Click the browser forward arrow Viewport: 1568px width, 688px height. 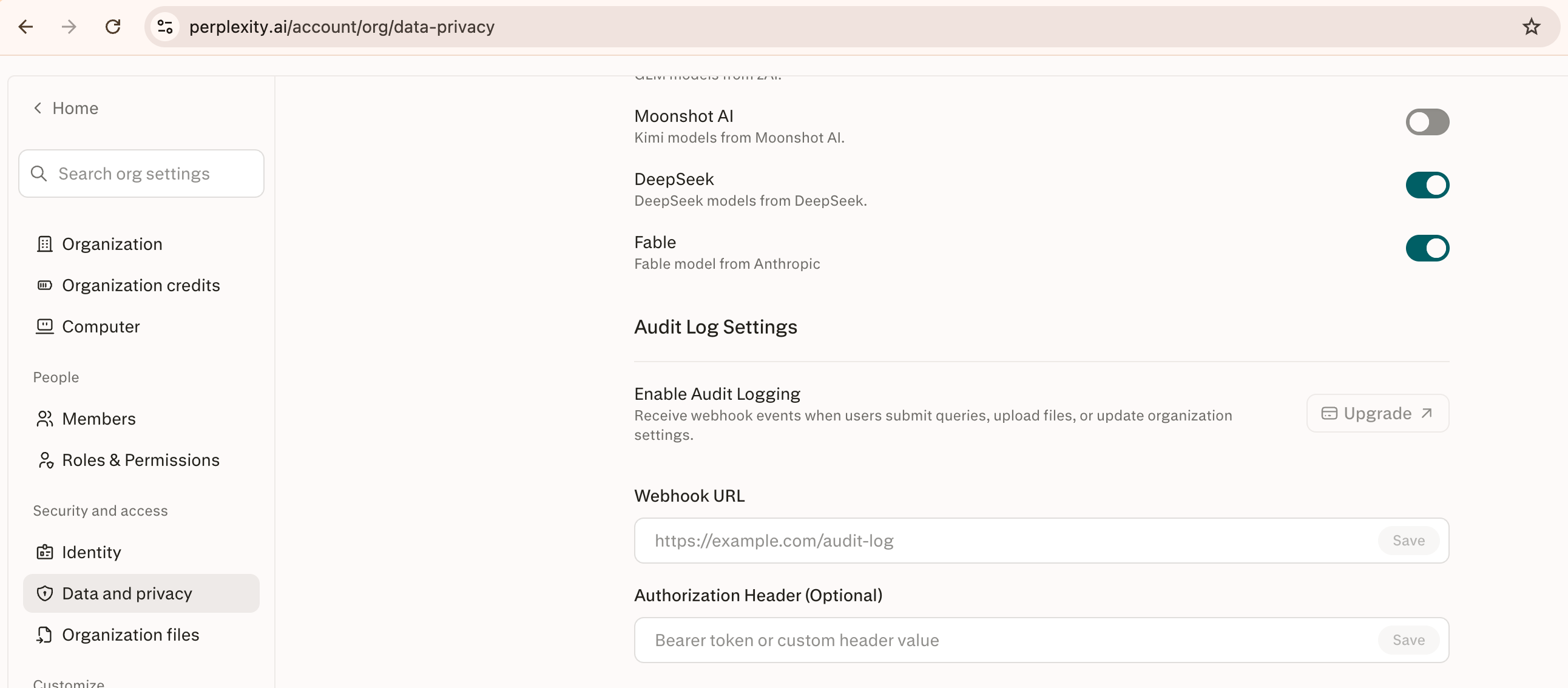click(69, 27)
